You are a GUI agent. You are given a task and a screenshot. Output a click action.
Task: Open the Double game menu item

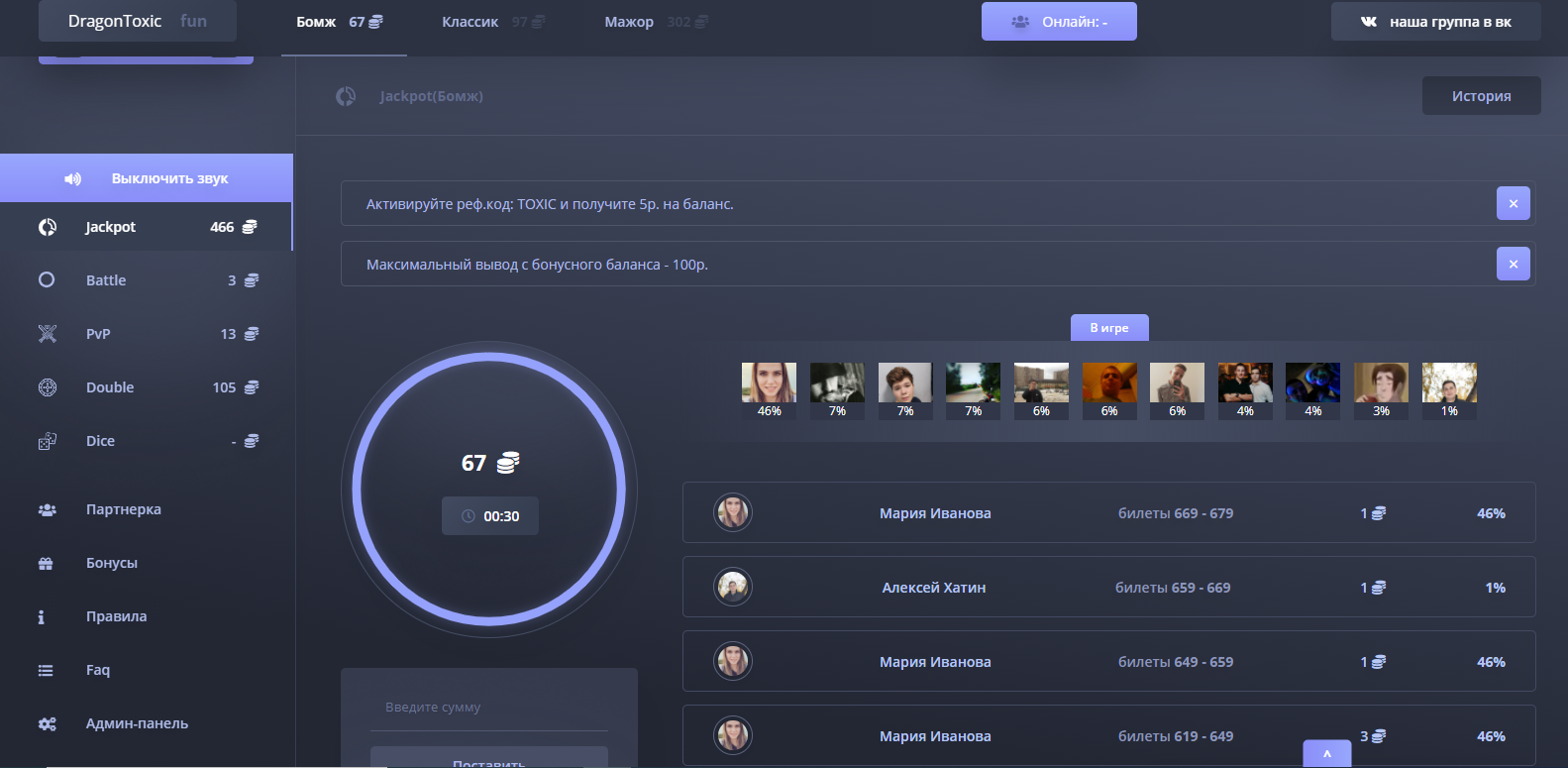click(x=147, y=387)
